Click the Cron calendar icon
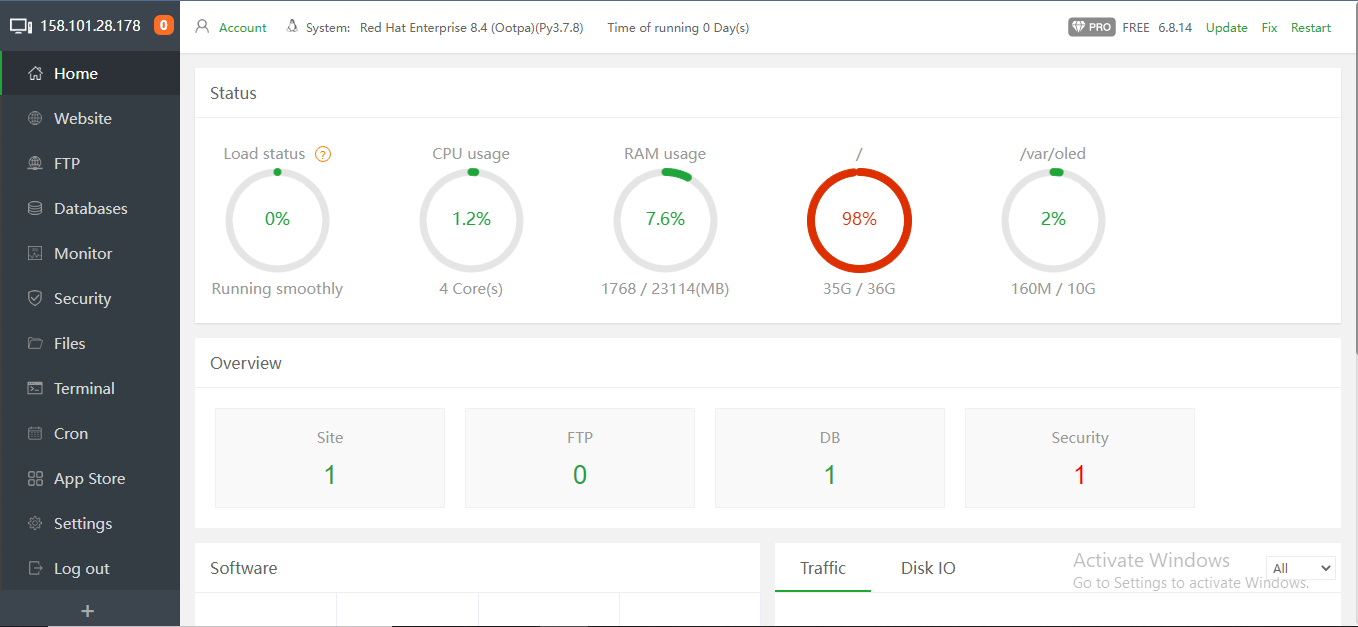 pyautogui.click(x=35, y=434)
